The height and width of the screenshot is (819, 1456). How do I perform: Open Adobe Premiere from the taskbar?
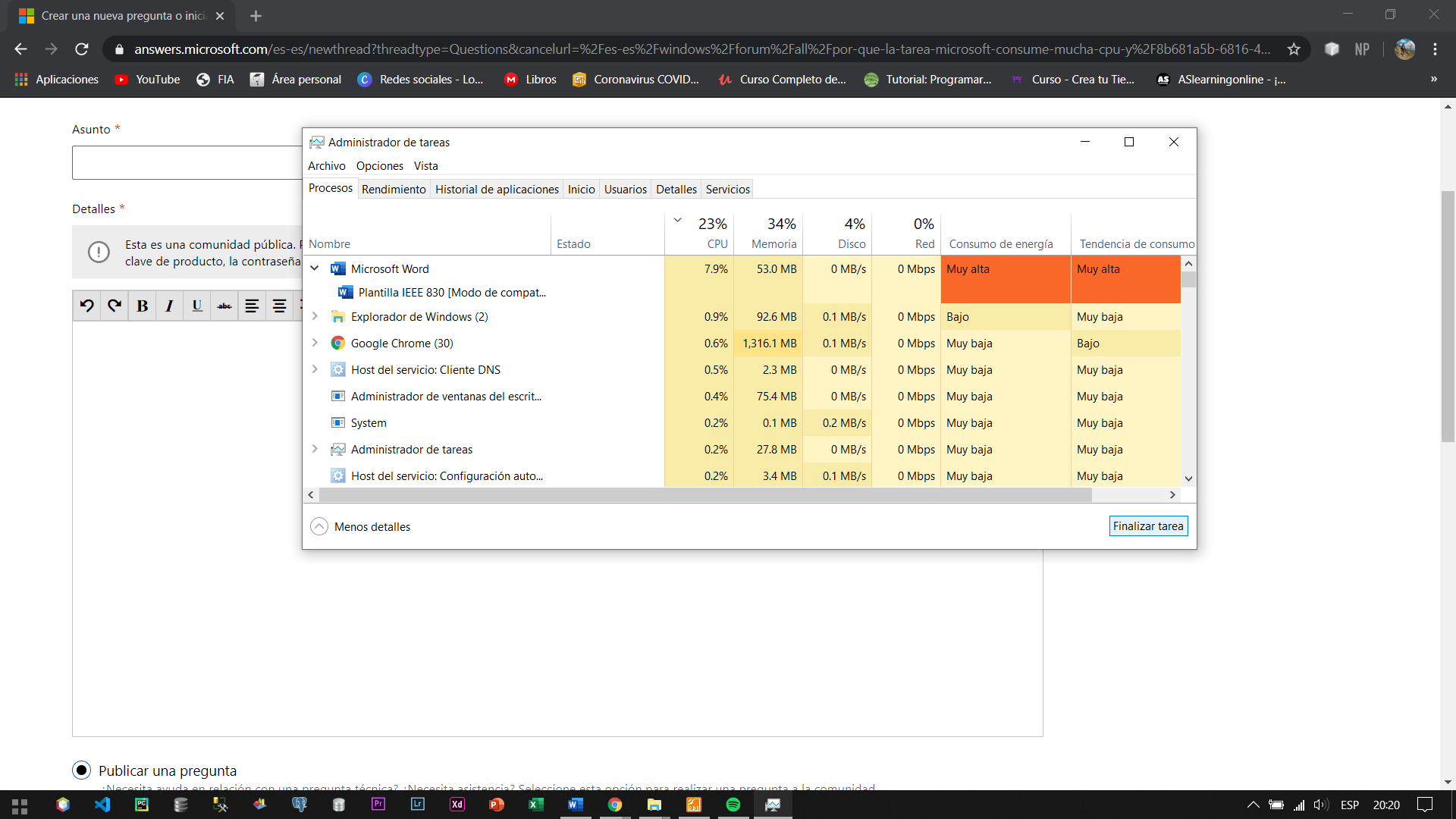point(378,805)
